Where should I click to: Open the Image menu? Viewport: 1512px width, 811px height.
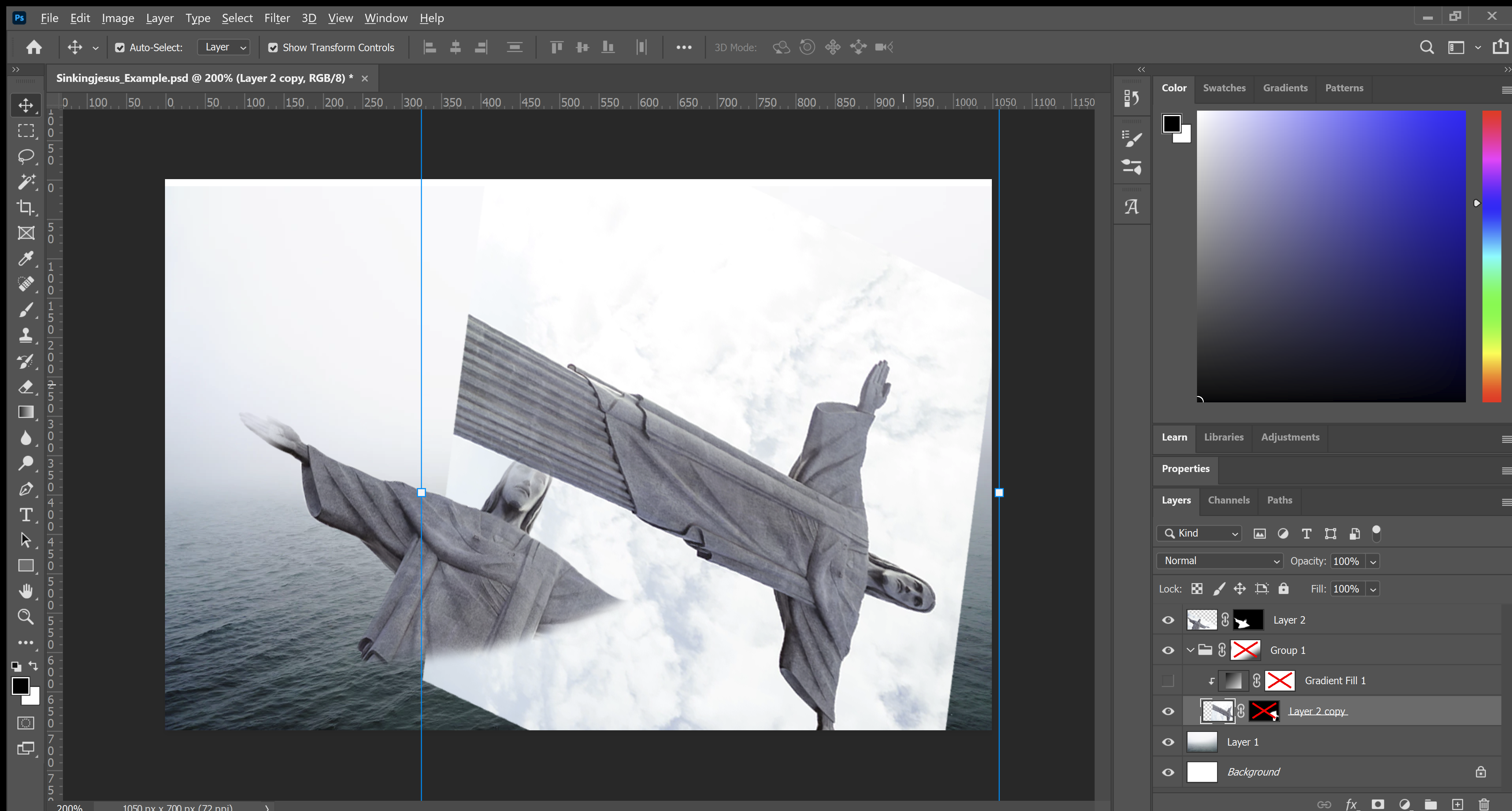pyautogui.click(x=118, y=18)
